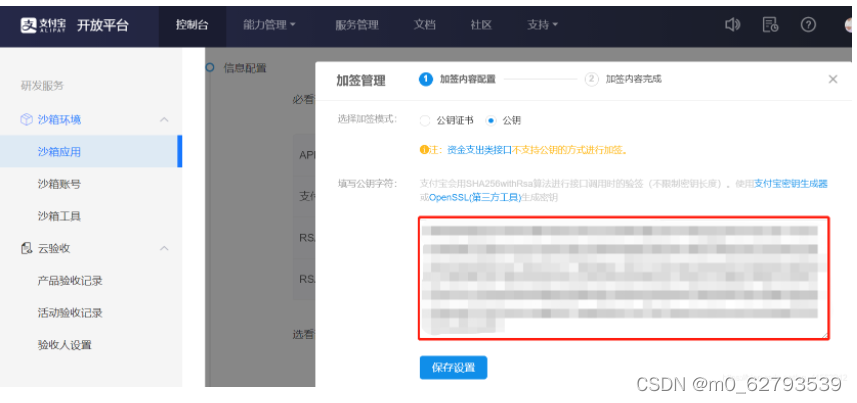Click inside the public key text area
Image resolution: width=857 pixels, height=403 pixels.
coord(622,277)
